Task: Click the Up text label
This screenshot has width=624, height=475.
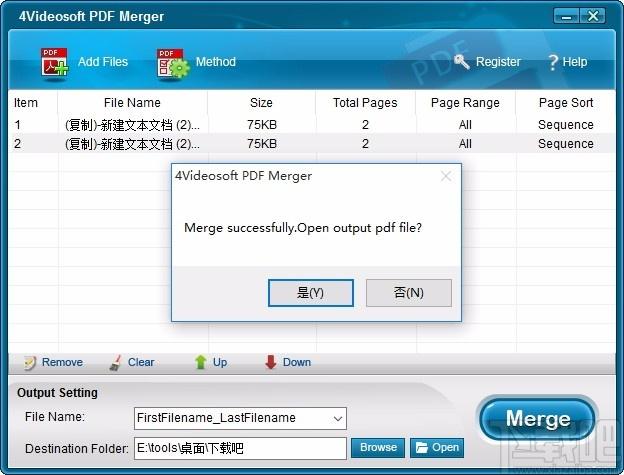Action: [220, 362]
